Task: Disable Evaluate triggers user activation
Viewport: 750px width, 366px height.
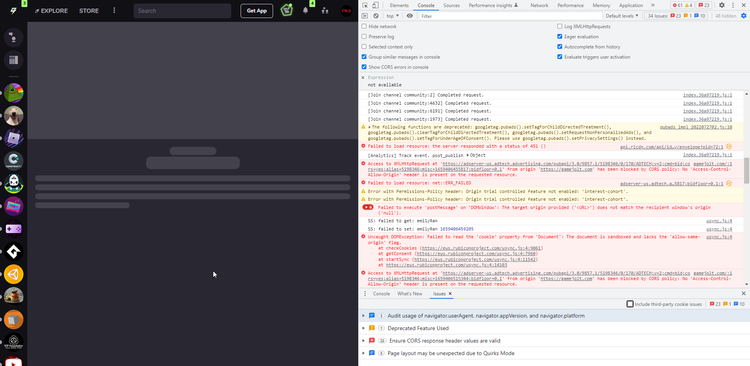Action: (x=560, y=56)
